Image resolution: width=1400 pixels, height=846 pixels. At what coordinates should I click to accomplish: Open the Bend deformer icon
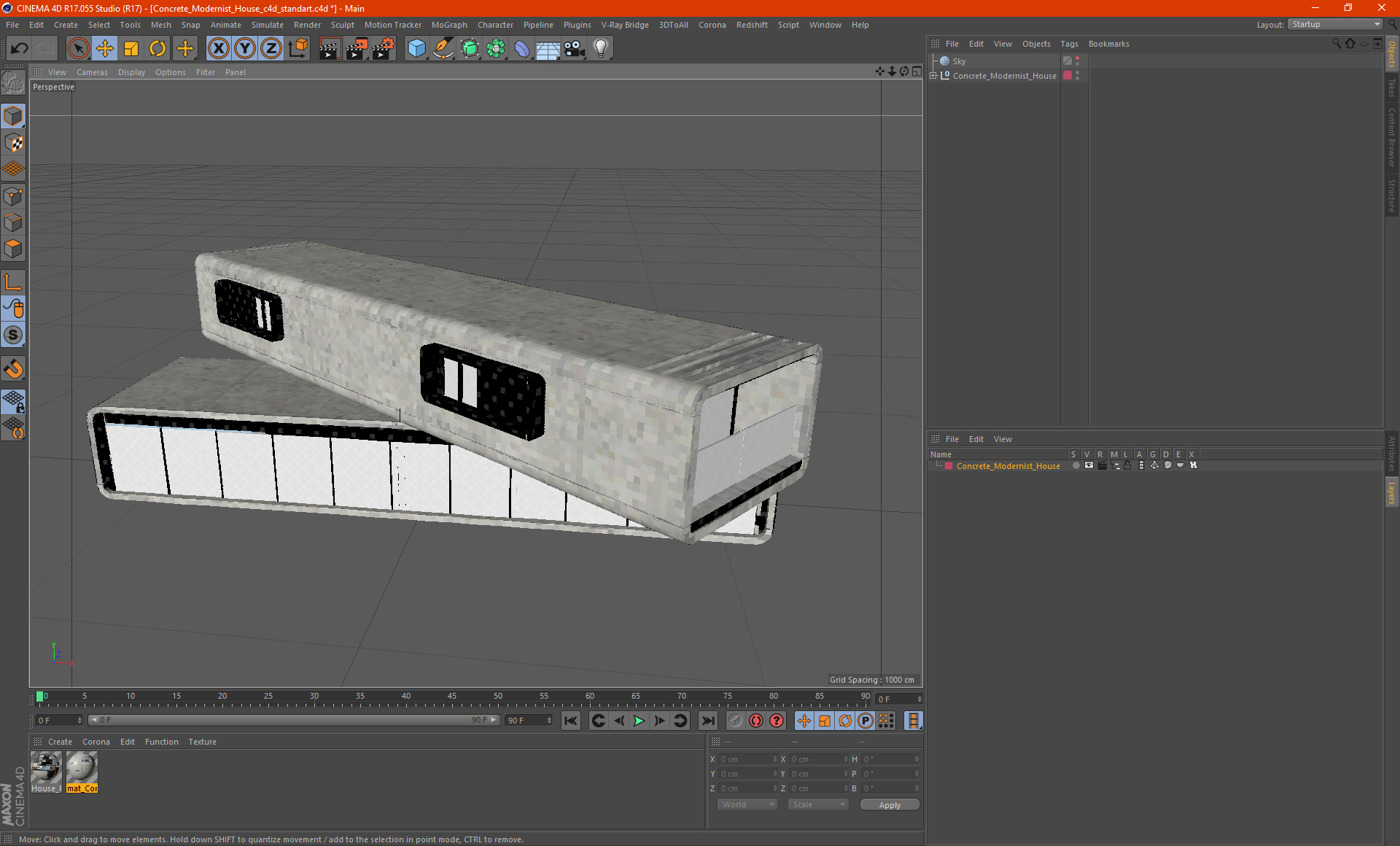click(x=522, y=49)
